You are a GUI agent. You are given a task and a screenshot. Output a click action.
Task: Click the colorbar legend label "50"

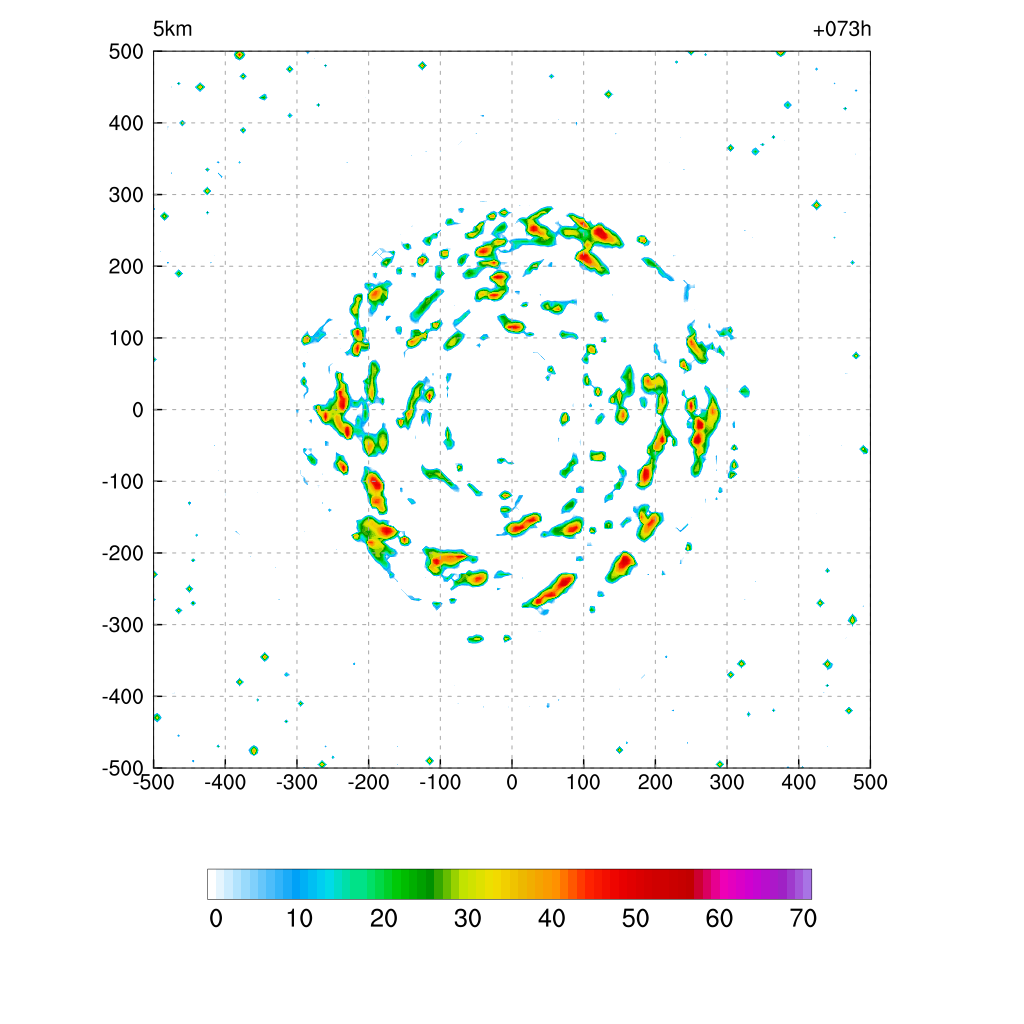tap(635, 919)
